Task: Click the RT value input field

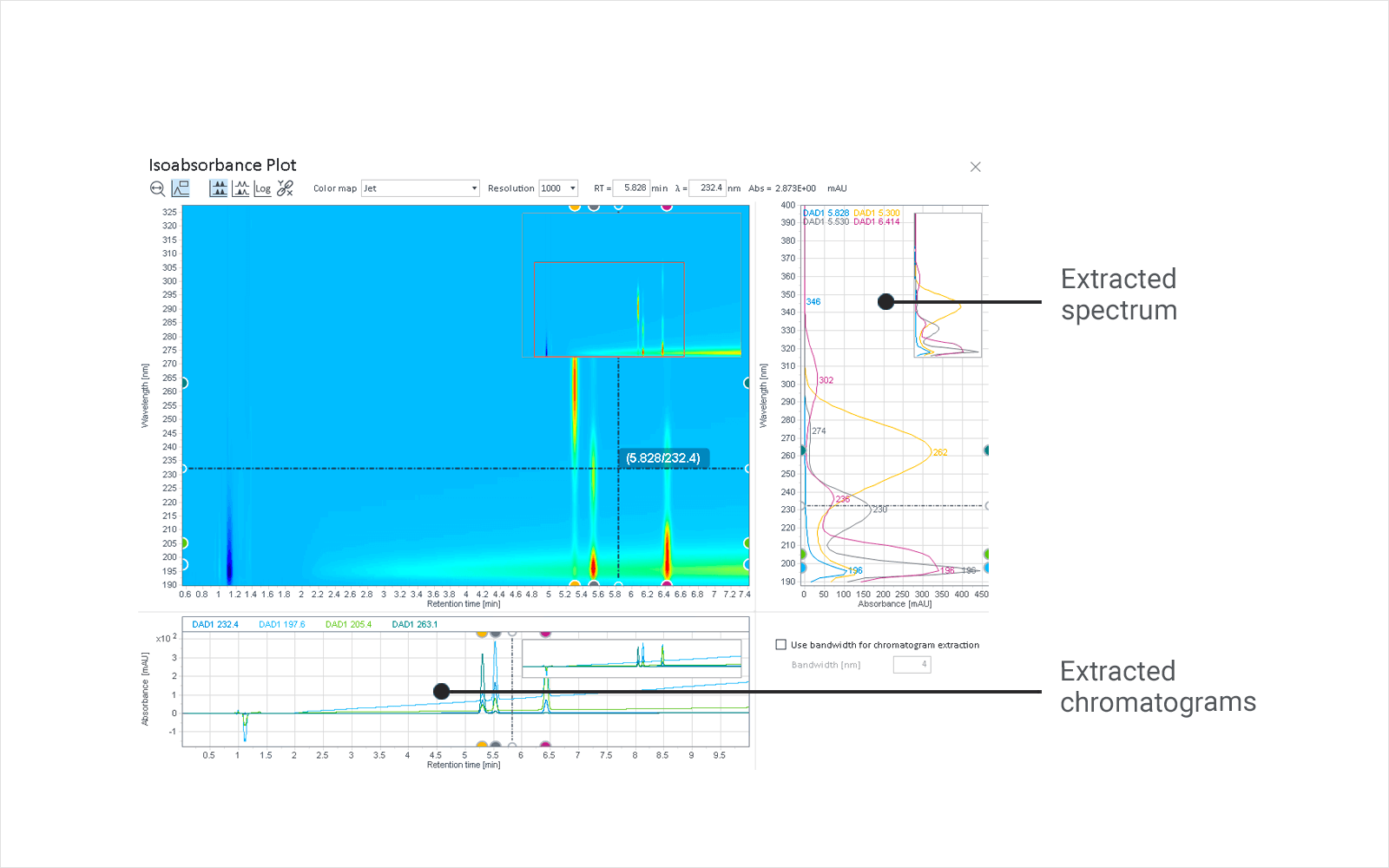Action: coord(632,188)
